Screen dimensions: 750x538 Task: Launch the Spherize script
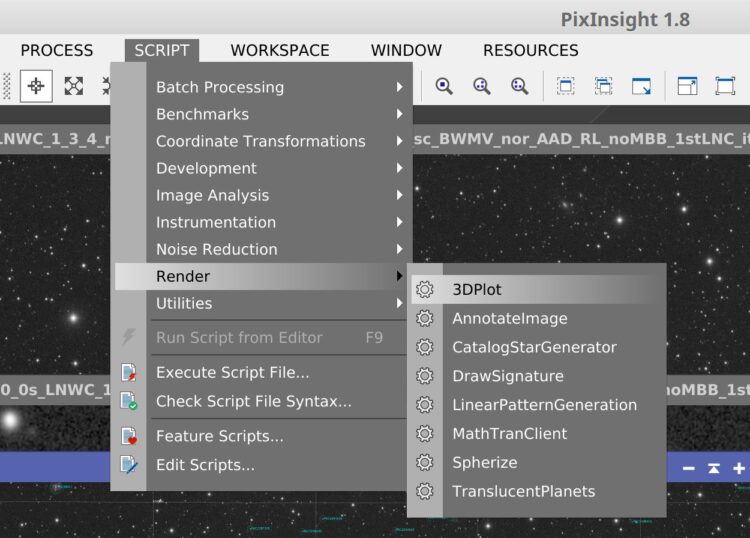coord(537,462)
